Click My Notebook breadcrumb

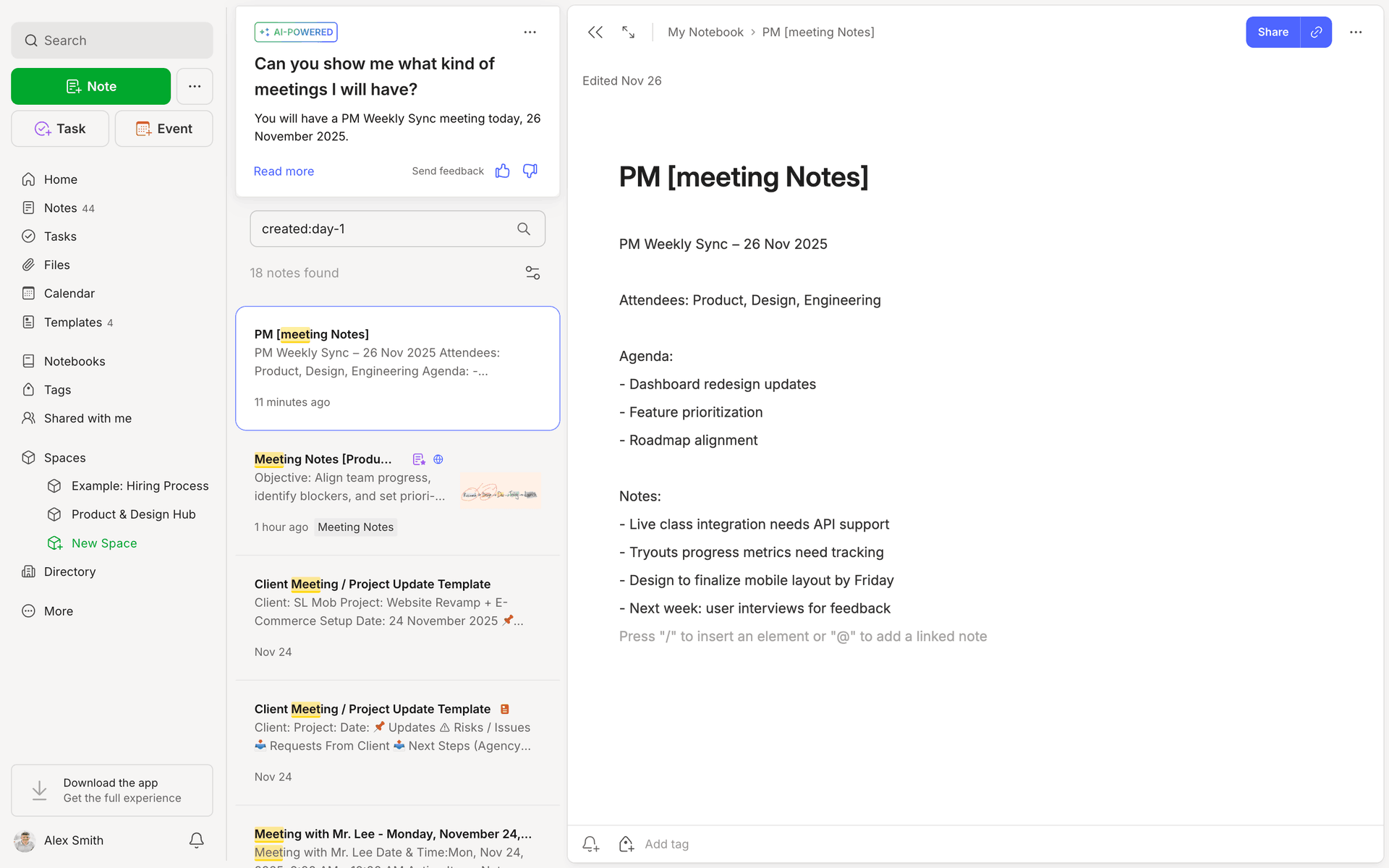click(x=705, y=32)
